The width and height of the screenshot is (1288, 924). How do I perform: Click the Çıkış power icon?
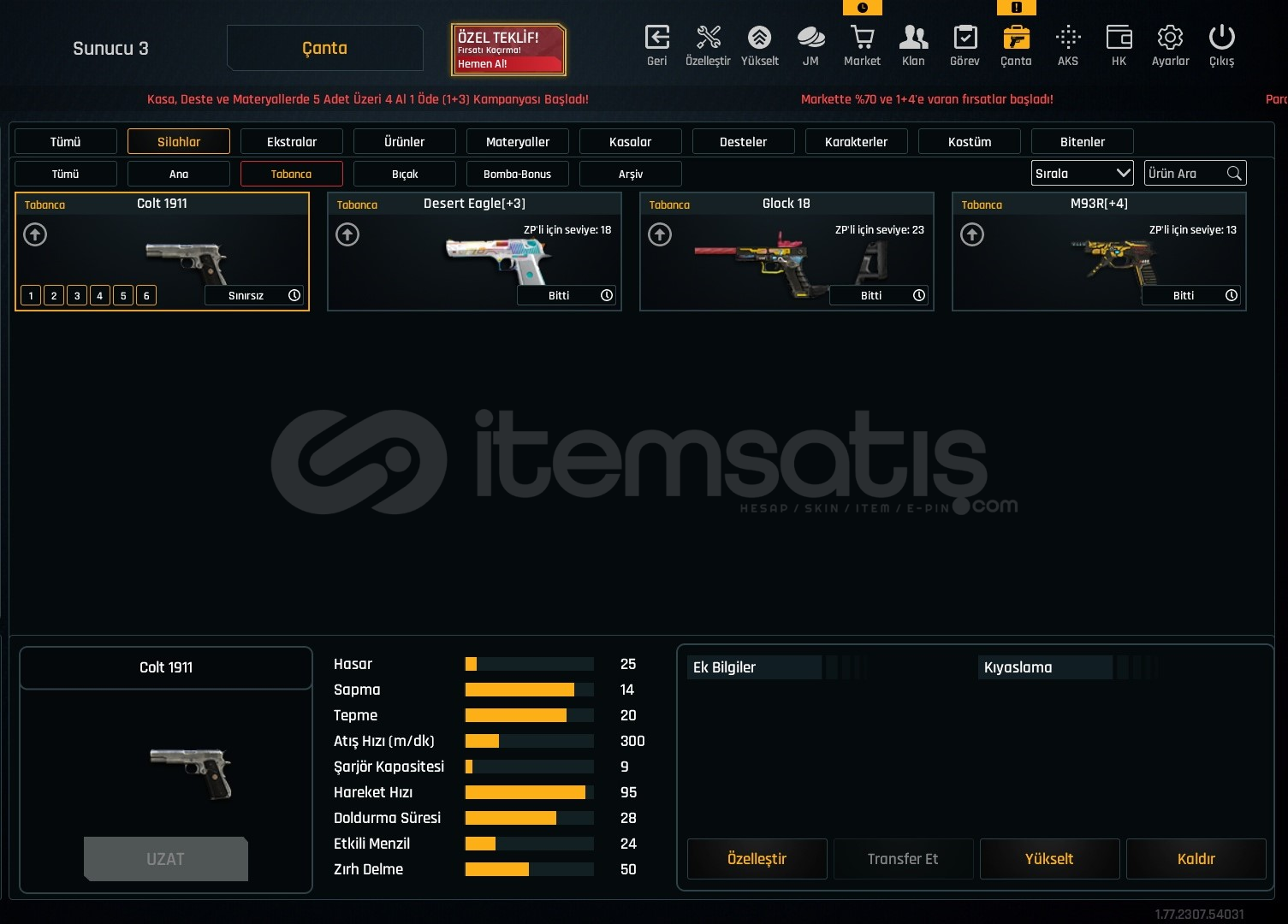1221,38
